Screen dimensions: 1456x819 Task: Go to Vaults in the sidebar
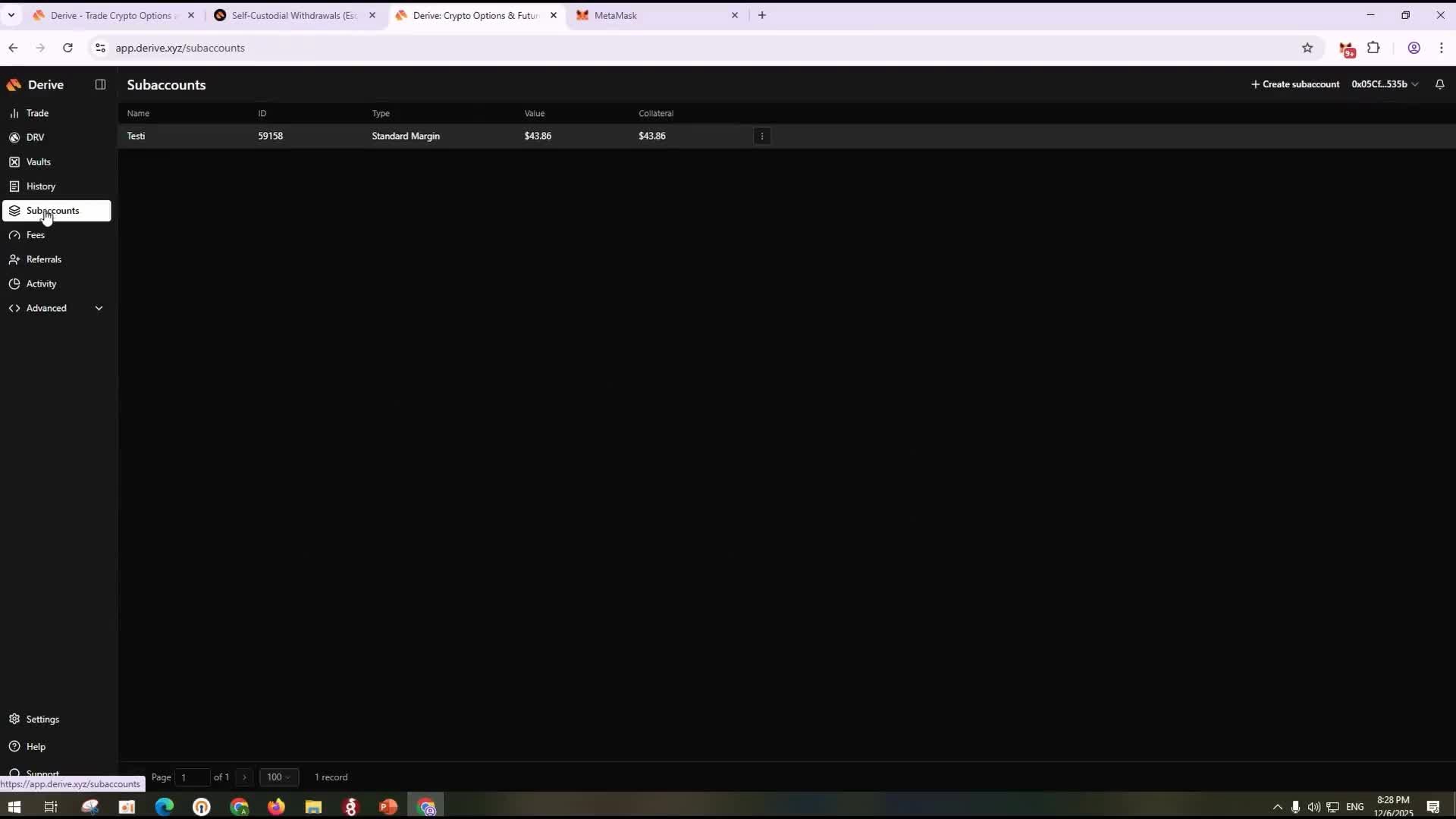(x=38, y=162)
